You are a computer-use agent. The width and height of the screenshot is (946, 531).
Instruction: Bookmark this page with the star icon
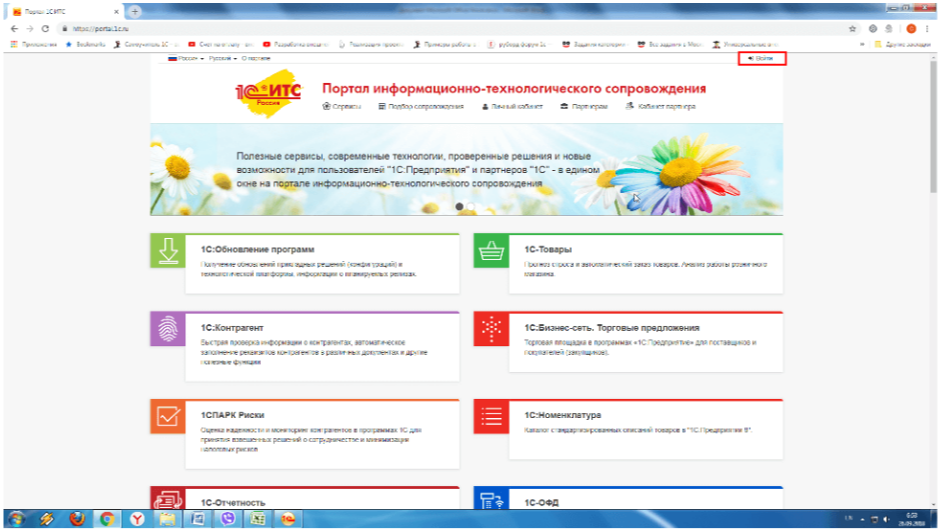pyautogui.click(x=852, y=29)
